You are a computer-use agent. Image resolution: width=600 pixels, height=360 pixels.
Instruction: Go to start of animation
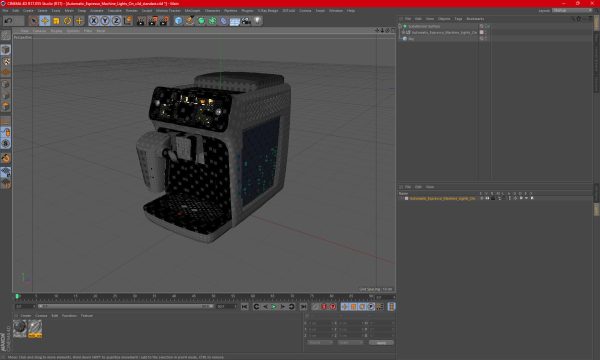[x=245, y=307]
